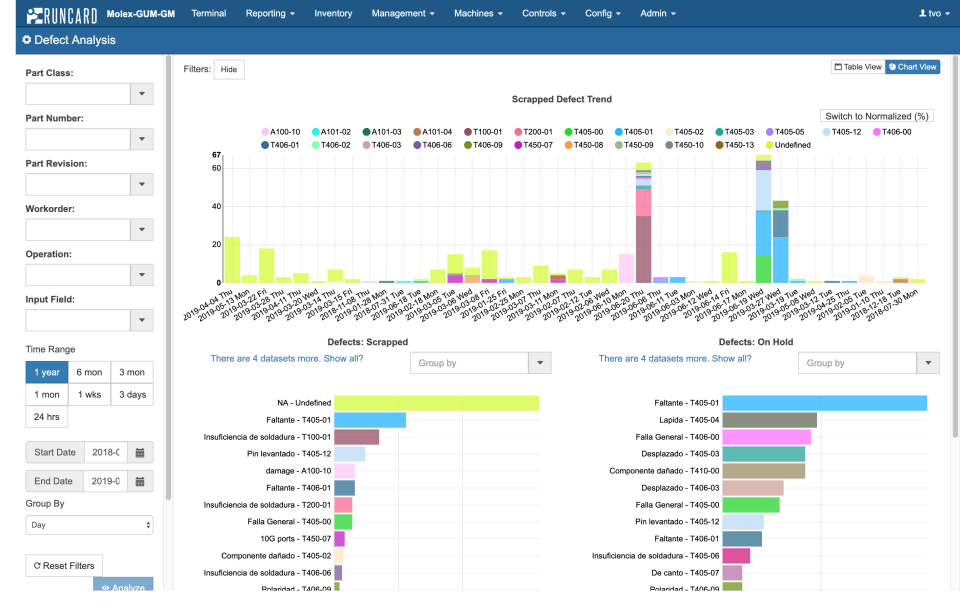Click the Reset Filters button

64,566
